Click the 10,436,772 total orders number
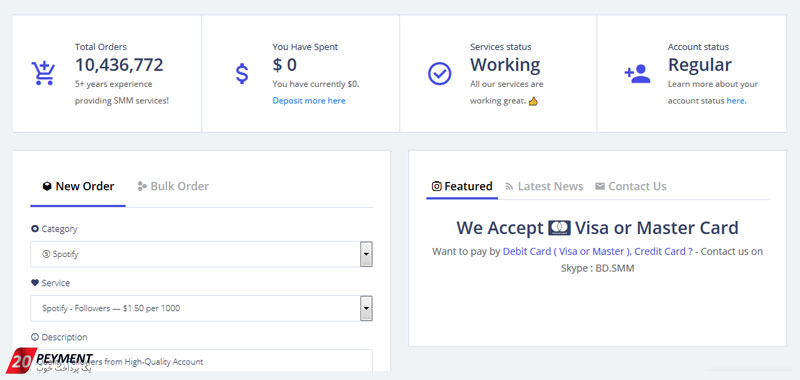This screenshot has width=800, height=380. [119, 65]
